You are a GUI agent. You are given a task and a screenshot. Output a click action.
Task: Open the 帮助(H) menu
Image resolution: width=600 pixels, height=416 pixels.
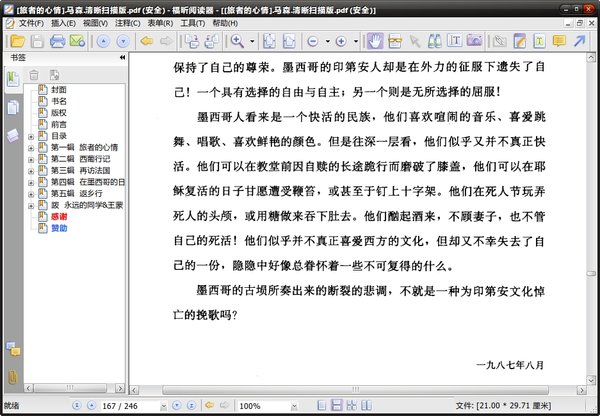click(225, 23)
